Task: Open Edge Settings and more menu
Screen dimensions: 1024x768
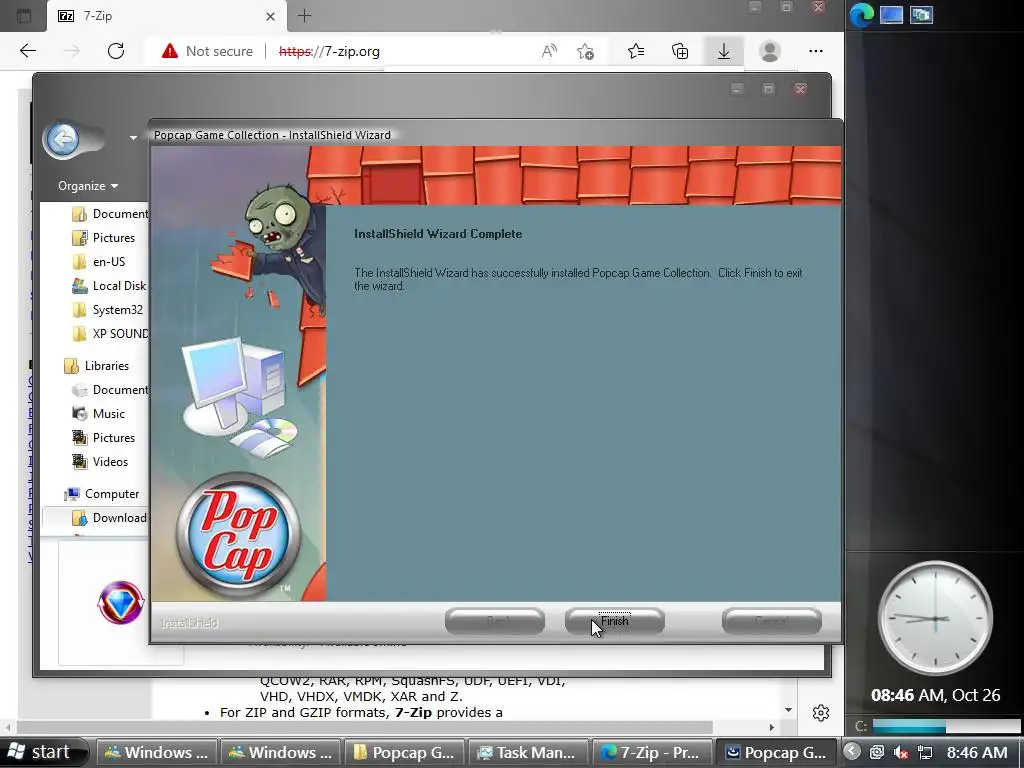Action: click(x=816, y=51)
